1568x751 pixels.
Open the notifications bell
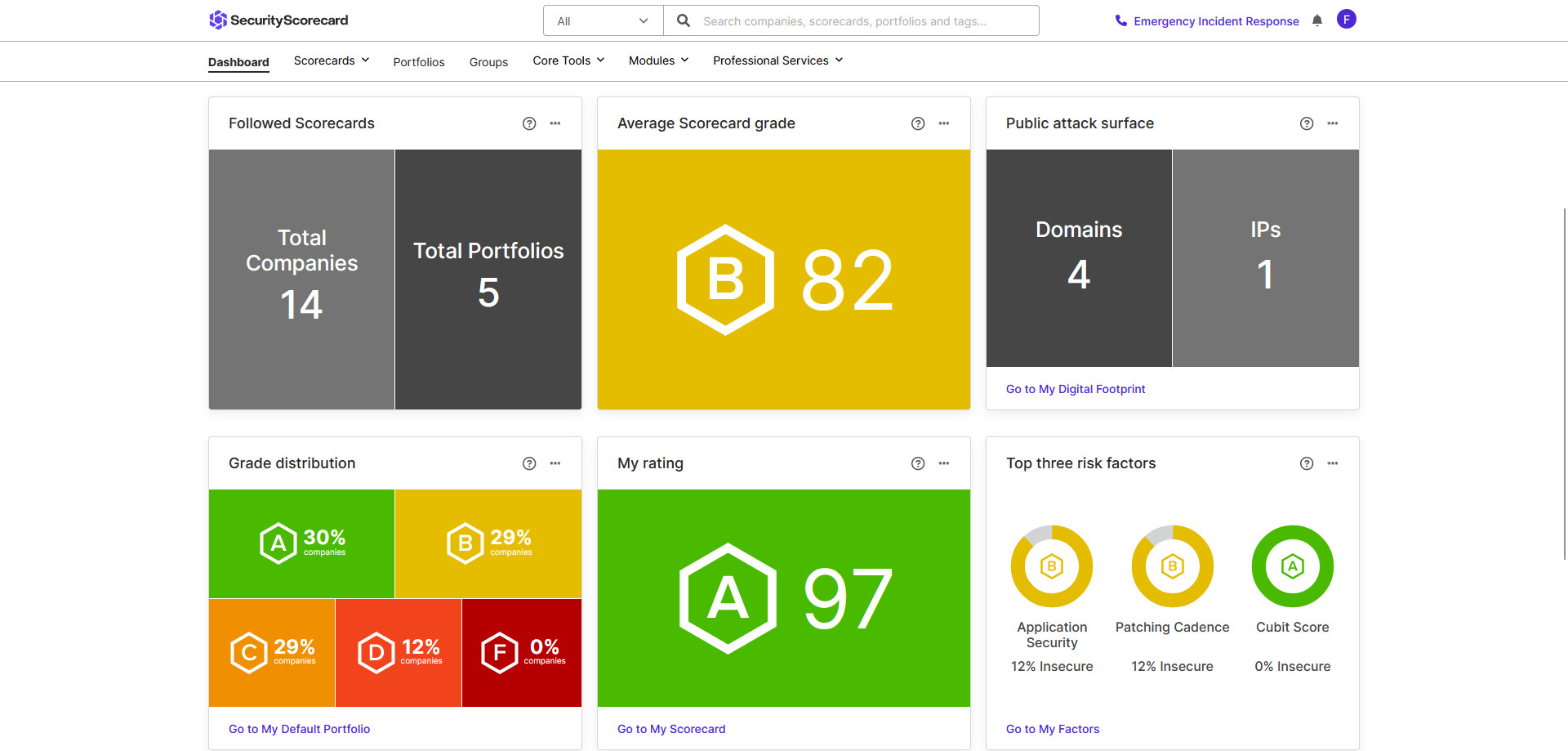[1316, 20]
